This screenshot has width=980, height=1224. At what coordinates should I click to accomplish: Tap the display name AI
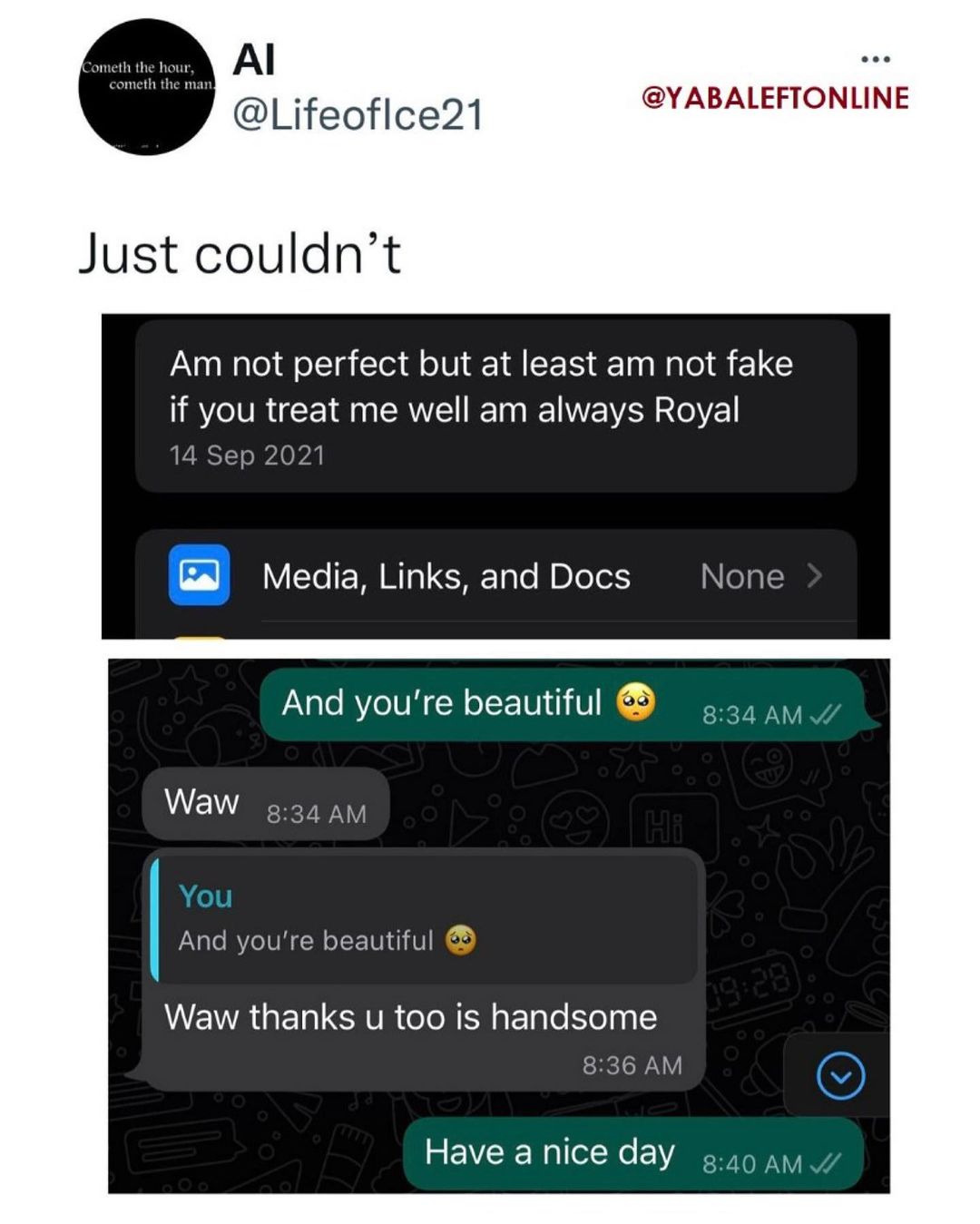click(254, 60)
